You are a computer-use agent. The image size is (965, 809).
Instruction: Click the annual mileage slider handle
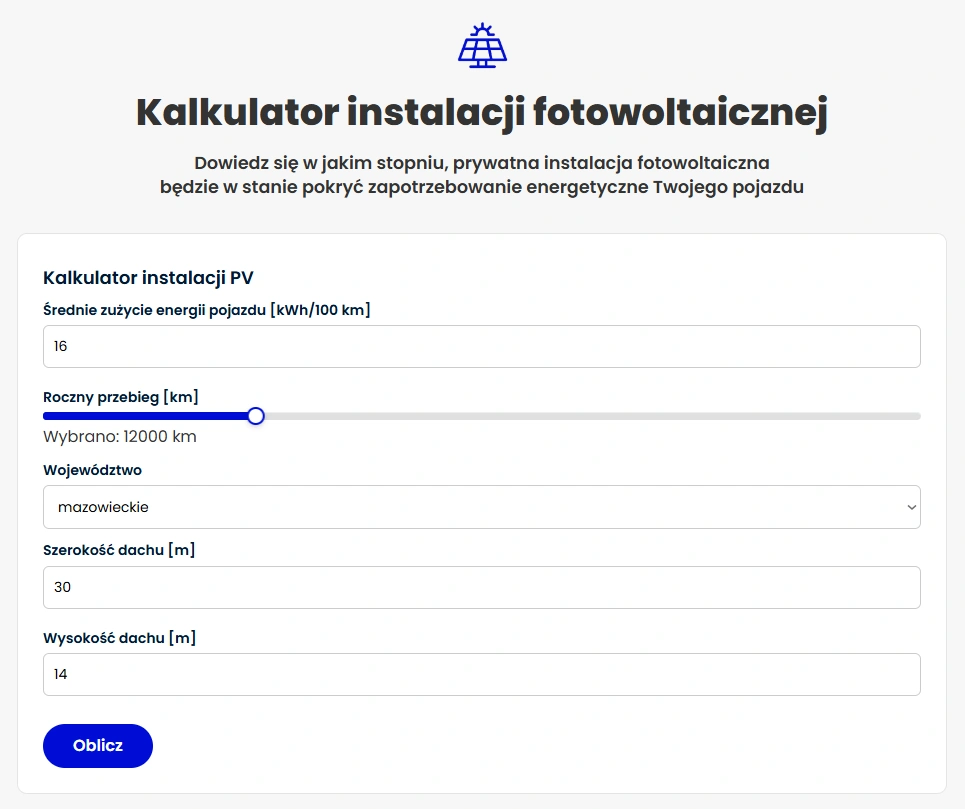[x=255, y=416]
